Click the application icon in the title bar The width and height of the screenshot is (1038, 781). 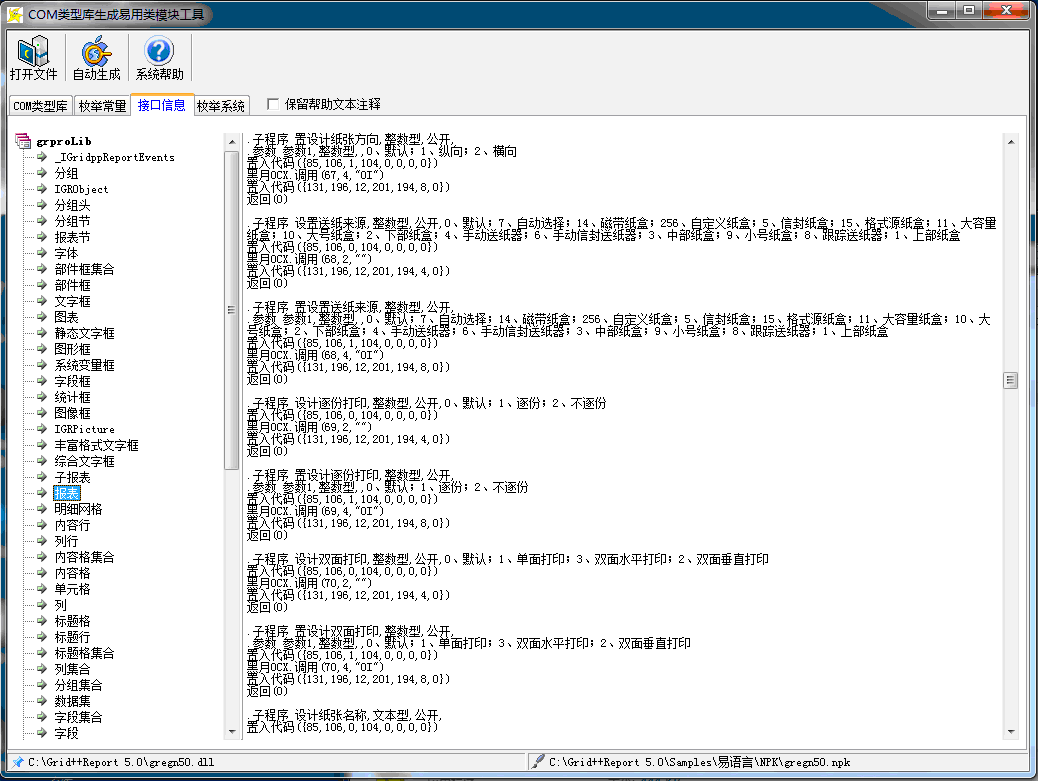pyautogui.click(x=15, y=14)
